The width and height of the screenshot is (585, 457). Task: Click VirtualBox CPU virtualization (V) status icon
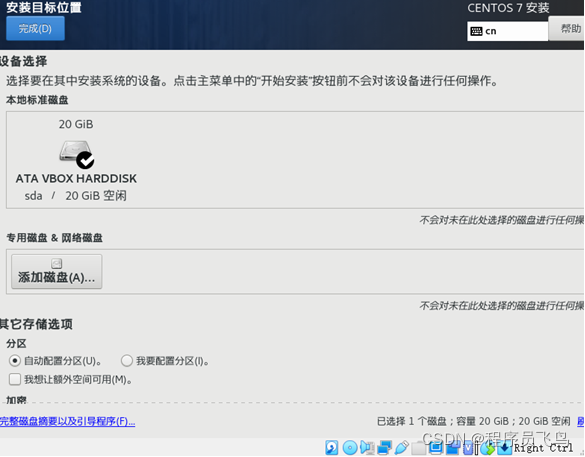click(468, 448)
